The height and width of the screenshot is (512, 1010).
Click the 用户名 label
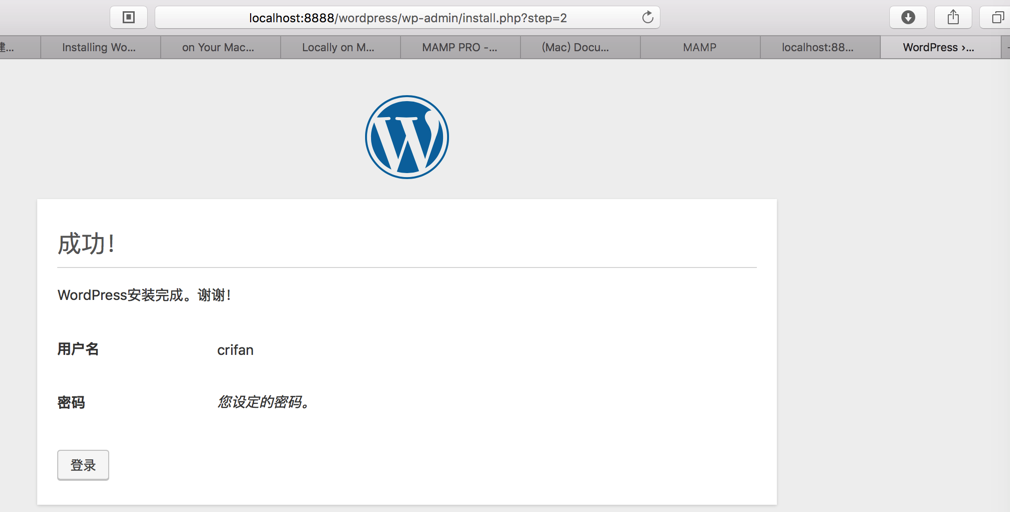click(x=78, y=349)
